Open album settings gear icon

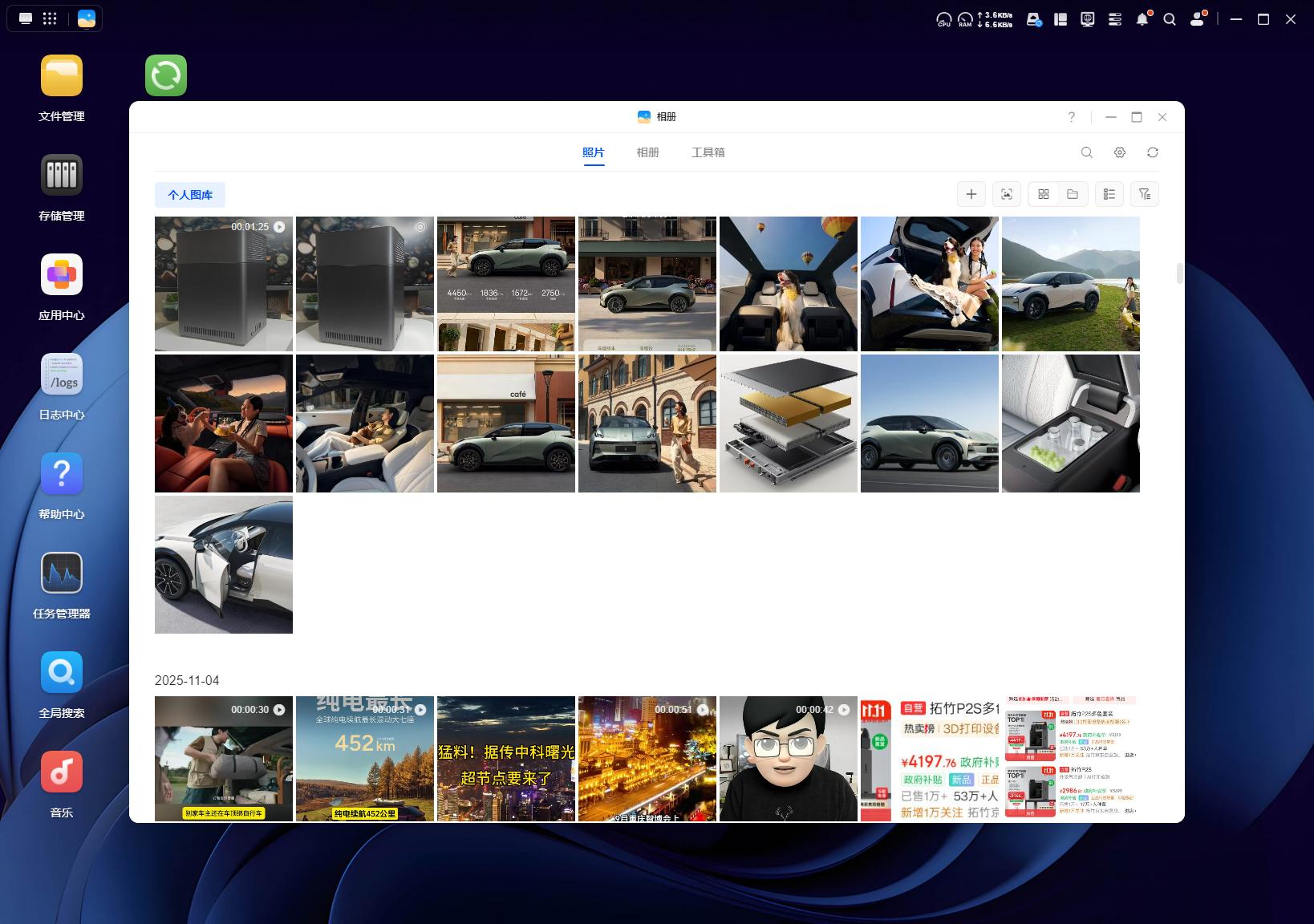pyautogui.click(x=1120, y=152)
